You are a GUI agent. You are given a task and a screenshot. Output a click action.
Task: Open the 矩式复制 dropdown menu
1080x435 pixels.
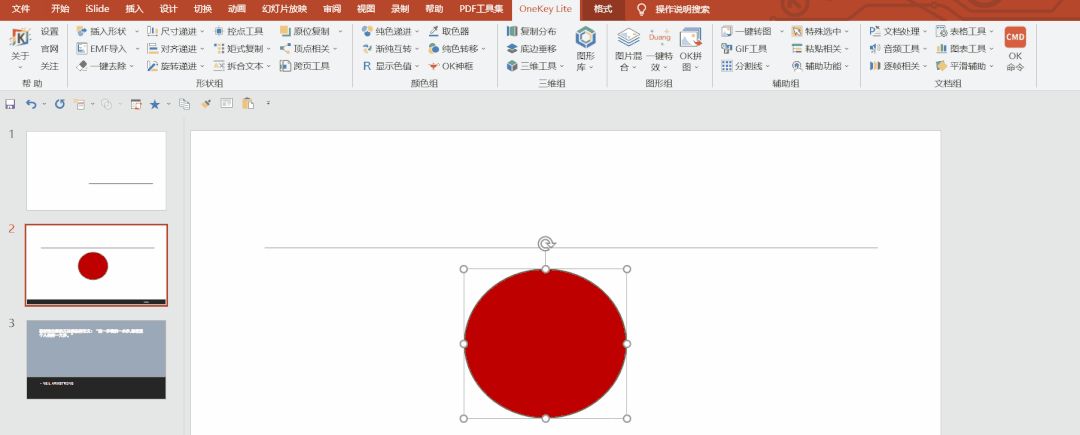click(x=269, y=49)
